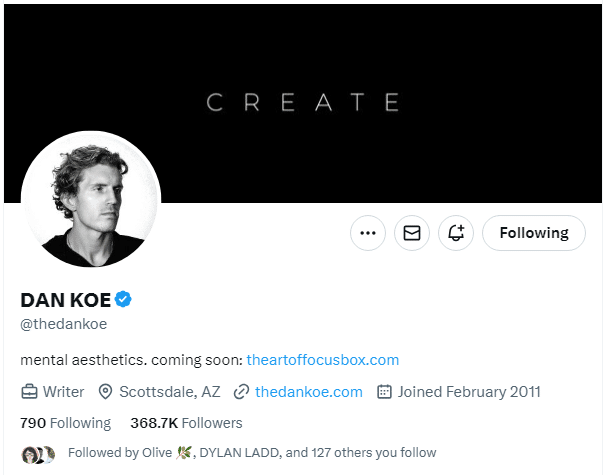This screenshot has width=605, height=475.
Task: Click the @thedankoe handle
Action: coord(63,324)
